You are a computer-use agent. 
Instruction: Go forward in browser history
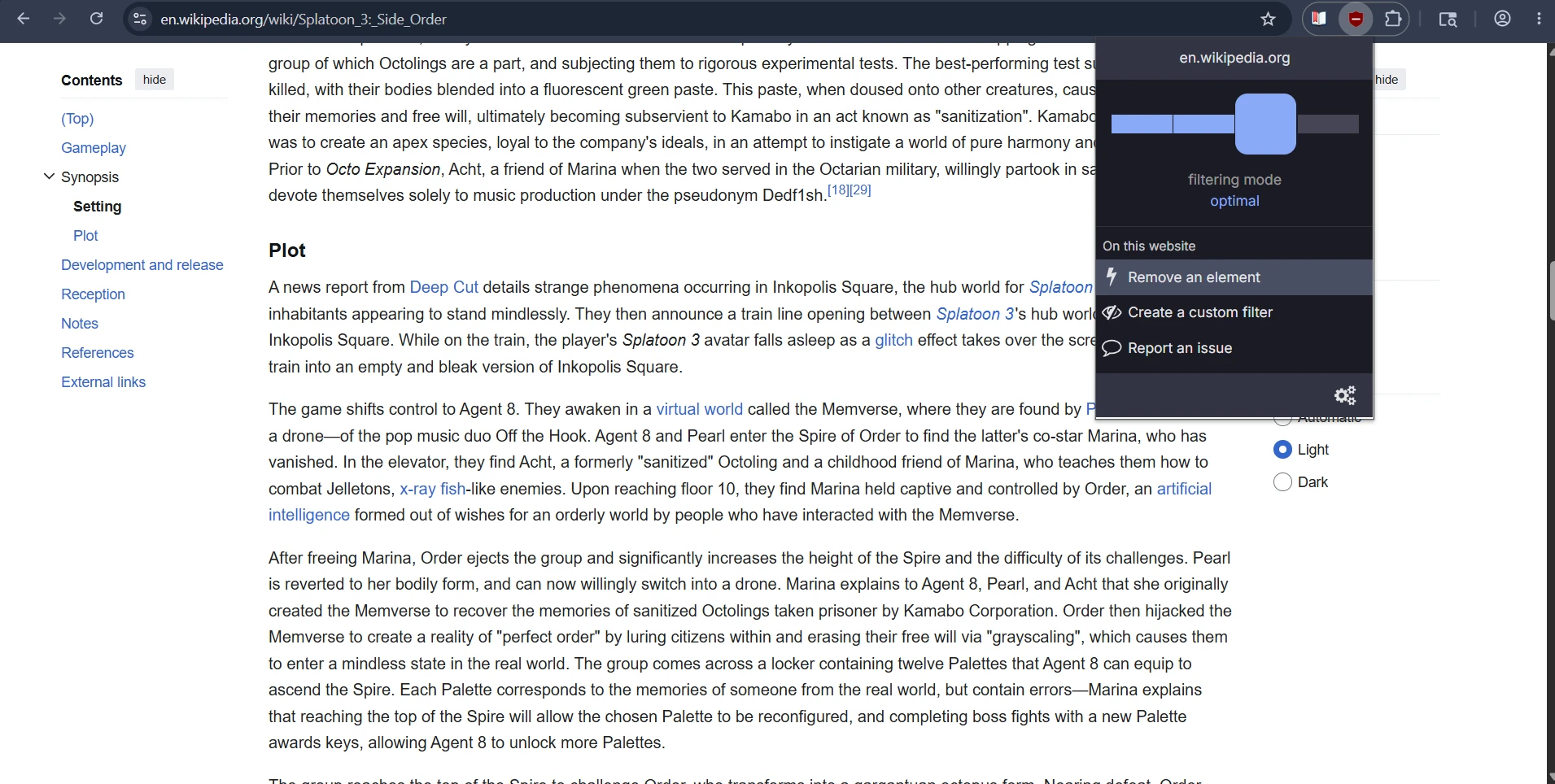[59, 19]
